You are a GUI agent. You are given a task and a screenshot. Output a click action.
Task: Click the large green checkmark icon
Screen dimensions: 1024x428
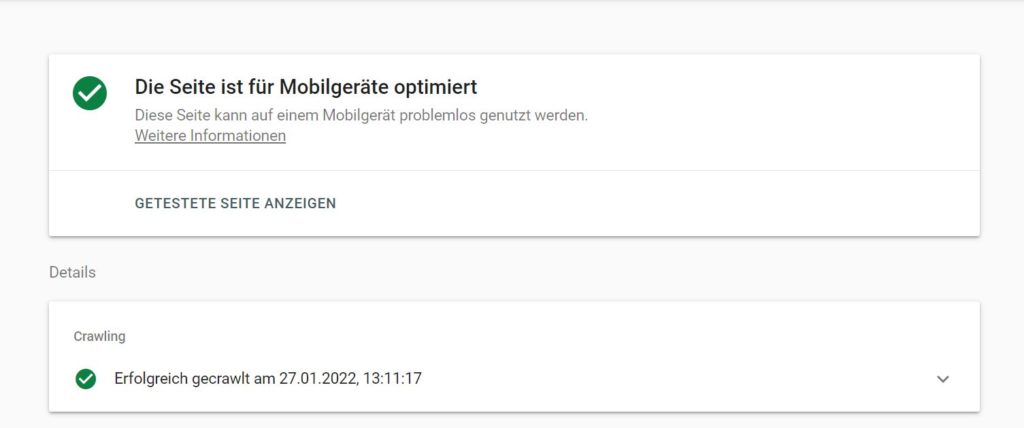(89, 93)
